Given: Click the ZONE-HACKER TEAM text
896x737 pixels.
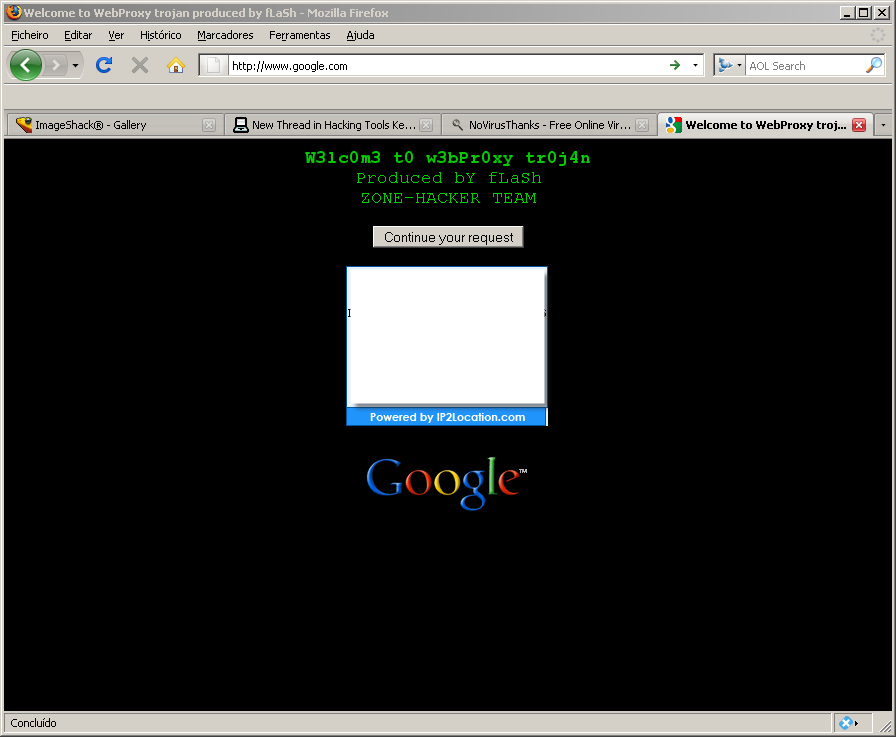Looking at the screenshot, I should point(449,198).
